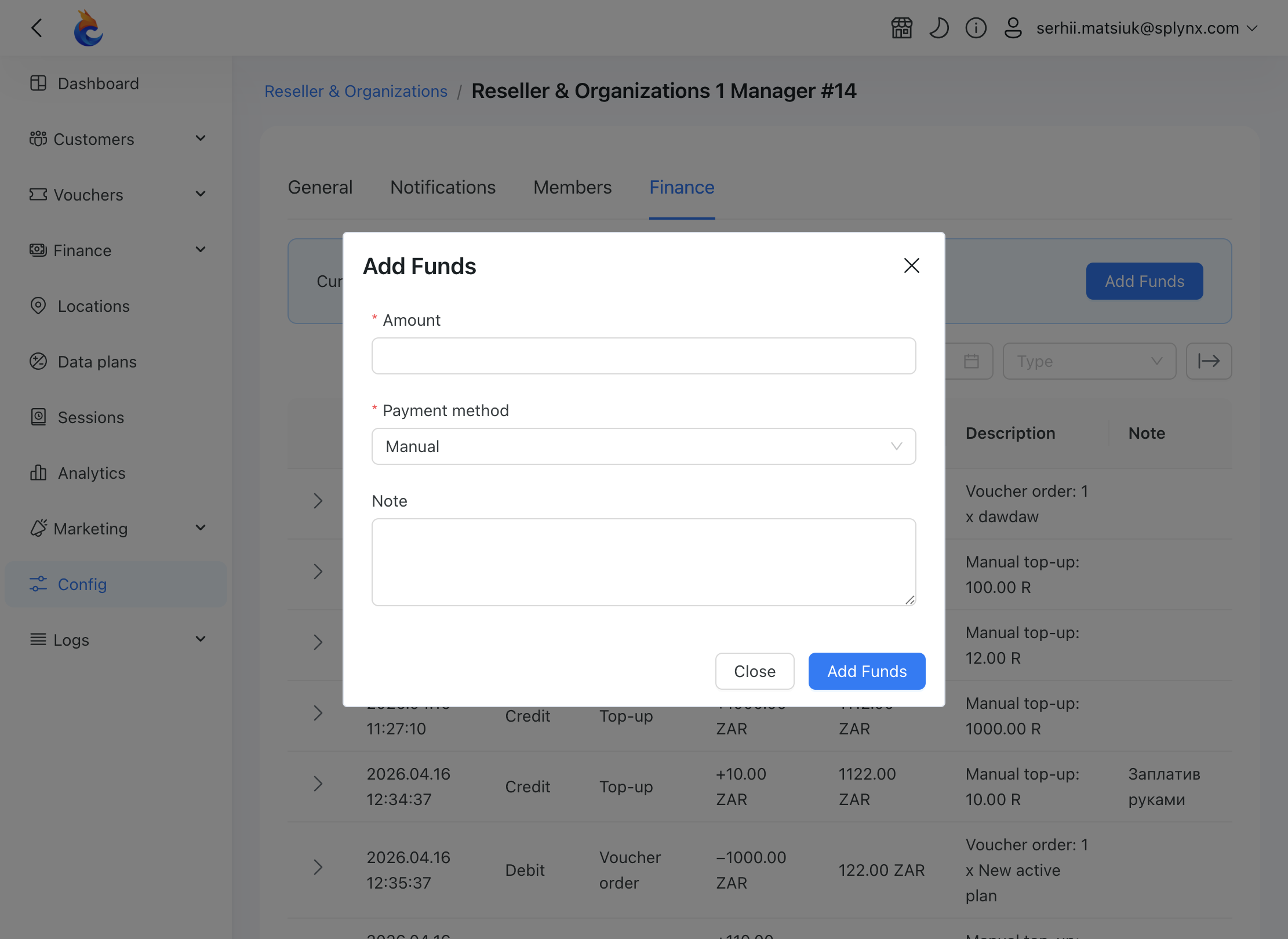This screenshot has width=1288, height=939.
Task: Open the marketplace store icon
Action: (x=901, y=28)
